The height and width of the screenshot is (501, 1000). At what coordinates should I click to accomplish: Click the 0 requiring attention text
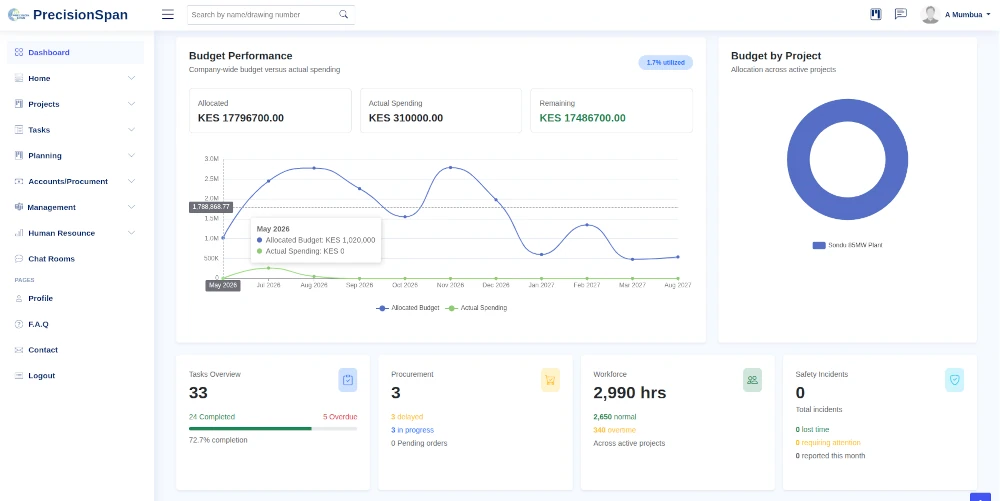(828, 442)
